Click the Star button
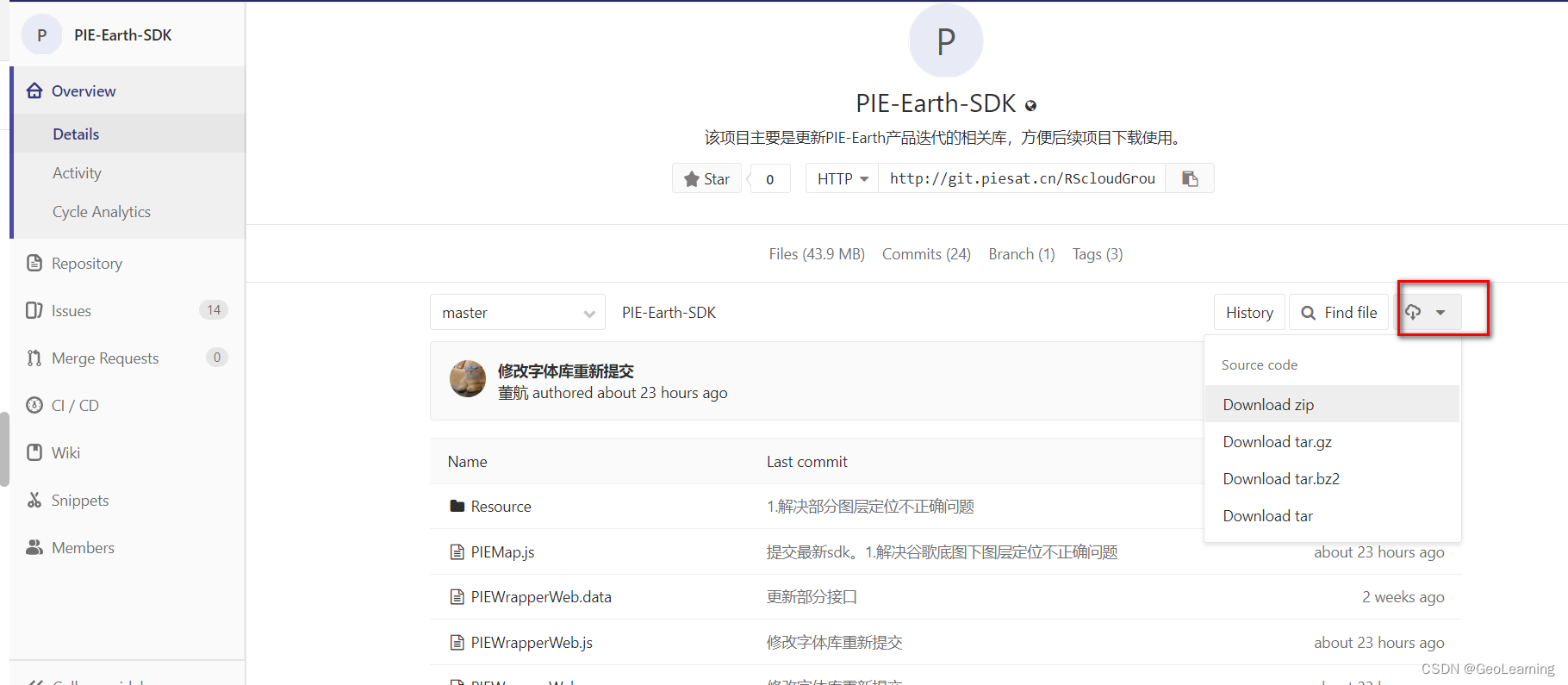 tap(706, 178)
